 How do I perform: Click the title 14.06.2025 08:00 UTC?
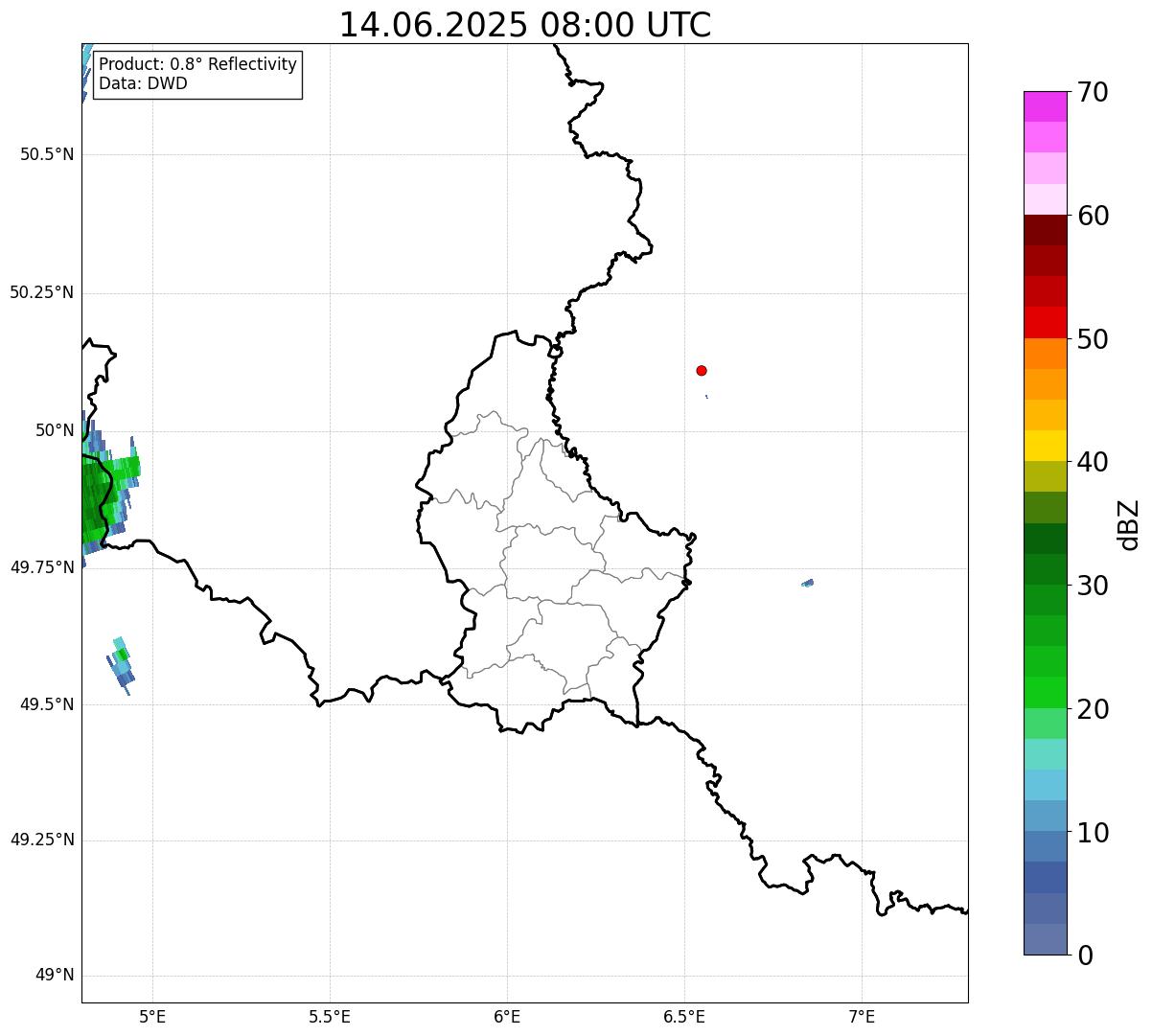pos(525,25)
